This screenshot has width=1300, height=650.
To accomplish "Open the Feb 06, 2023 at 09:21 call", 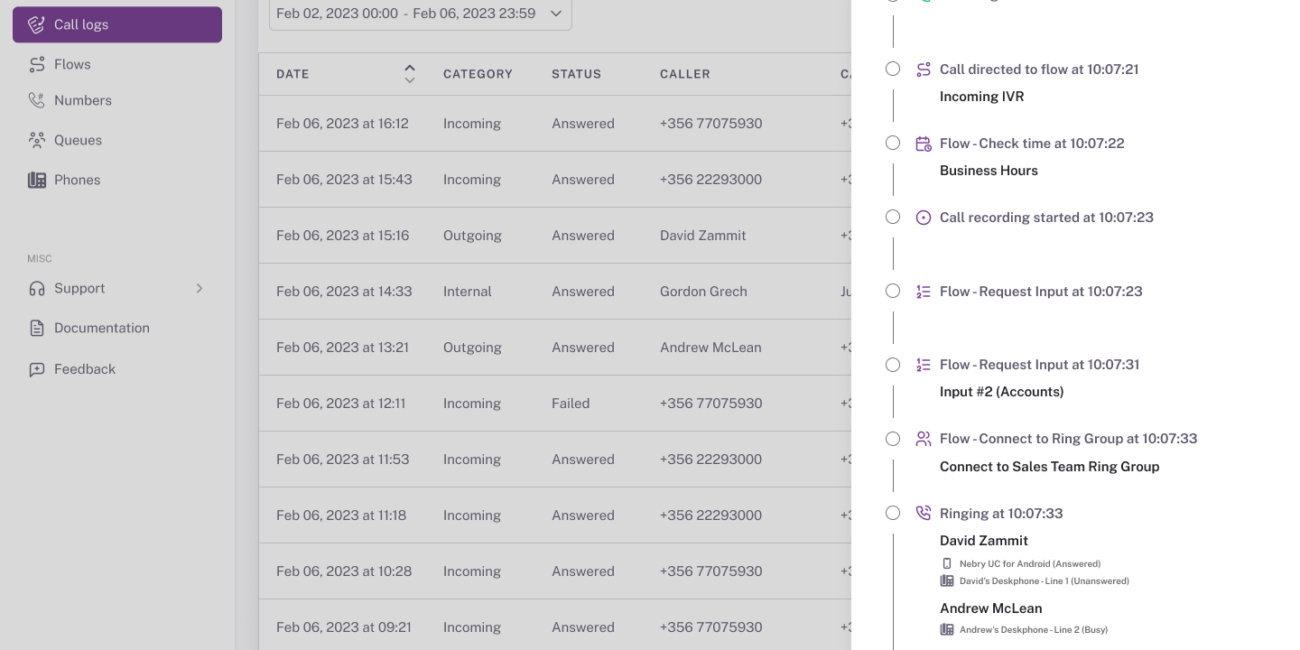I will click(x=555, y=627).
